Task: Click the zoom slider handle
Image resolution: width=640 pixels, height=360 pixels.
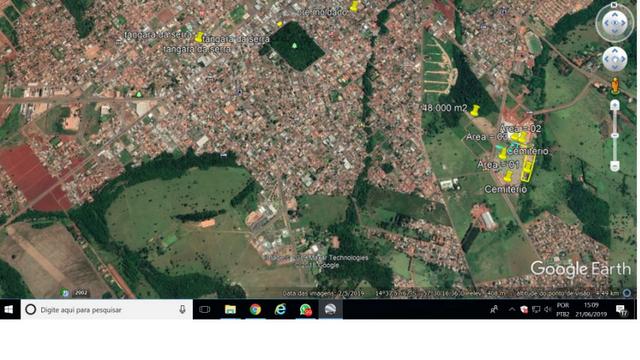Action: (x=615, y=136)
